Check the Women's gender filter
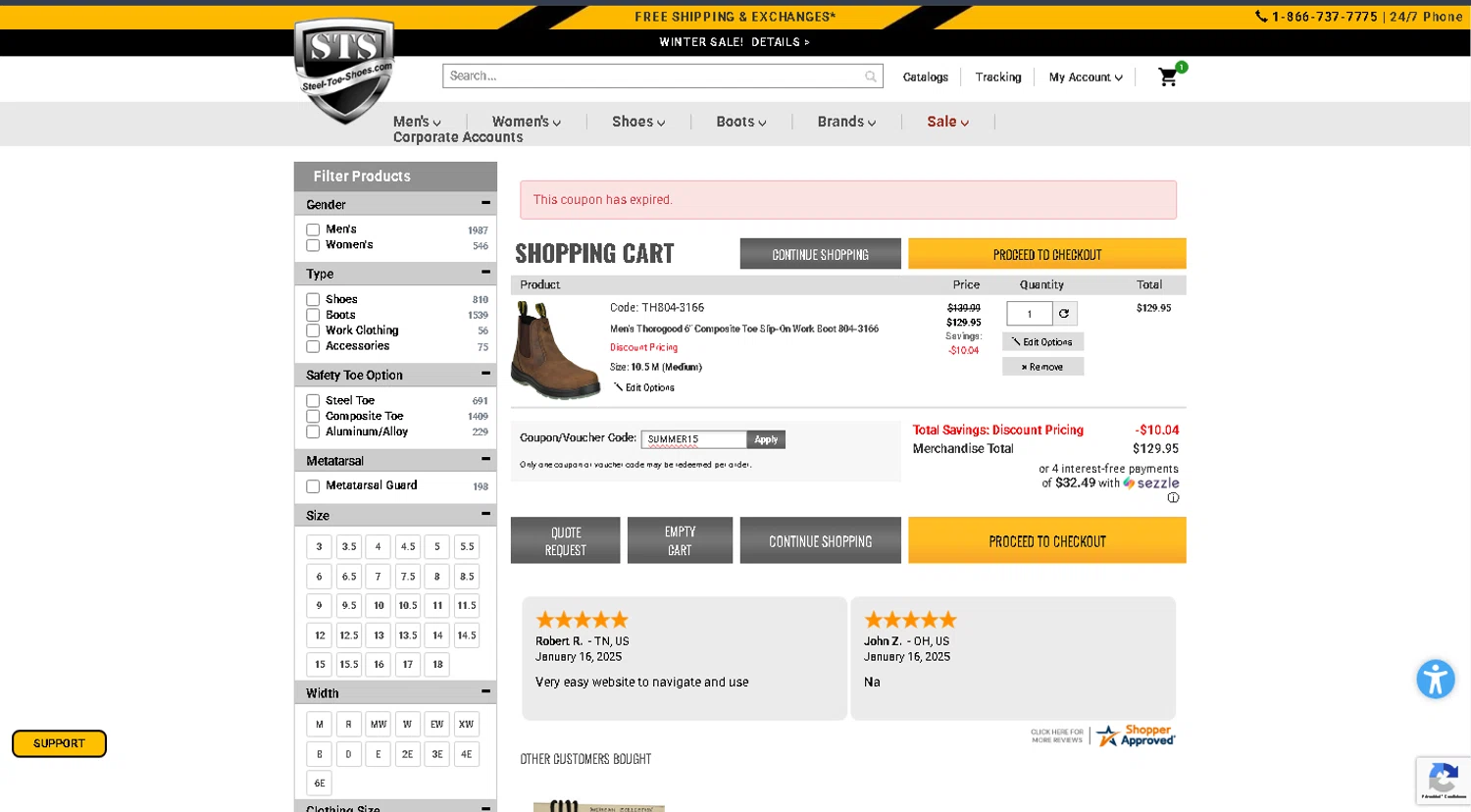1471x812 pixels. [313, 245]
